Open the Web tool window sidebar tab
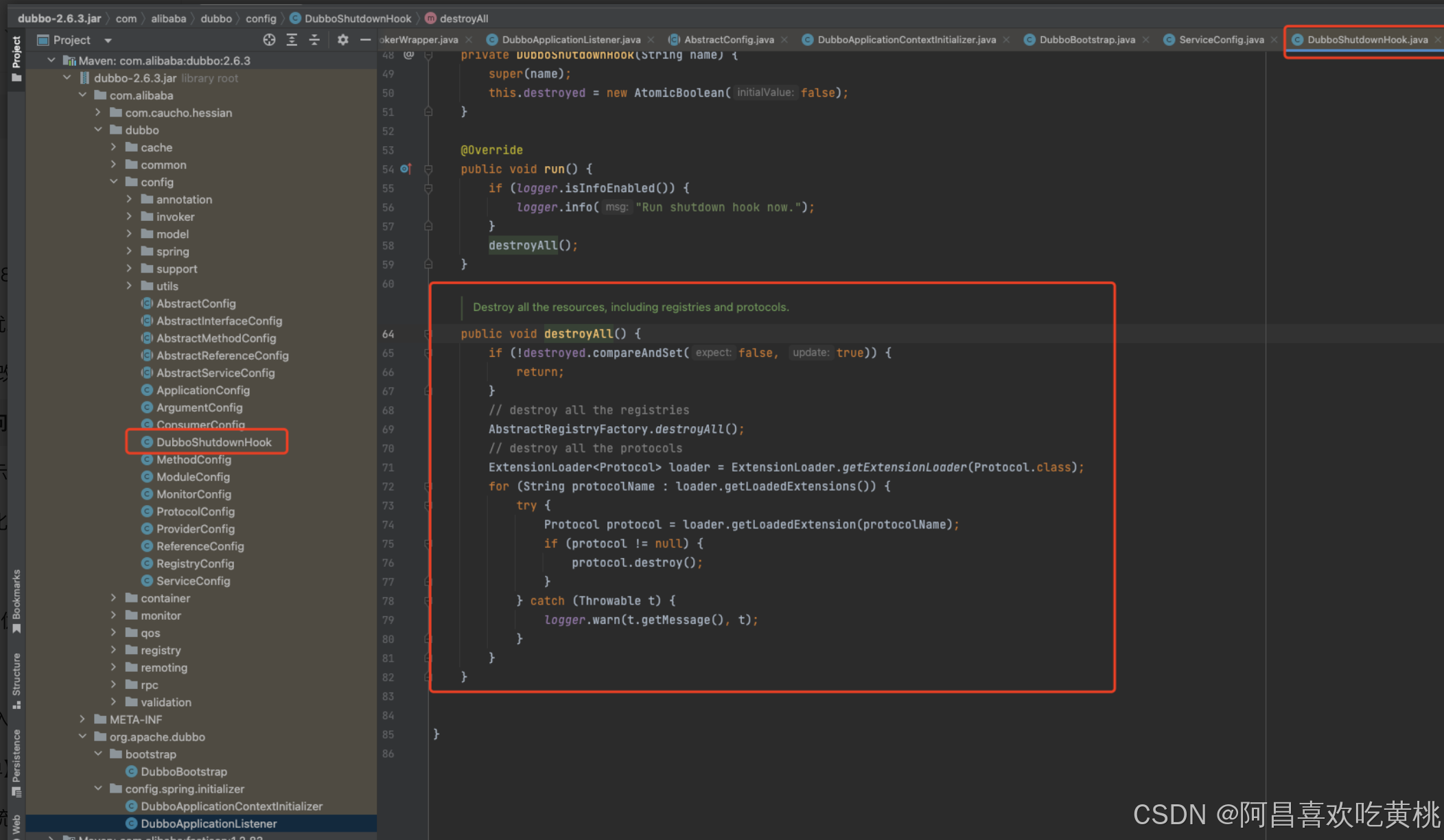The width and height of the screenshot is (1444, 840). coord(16,826)
